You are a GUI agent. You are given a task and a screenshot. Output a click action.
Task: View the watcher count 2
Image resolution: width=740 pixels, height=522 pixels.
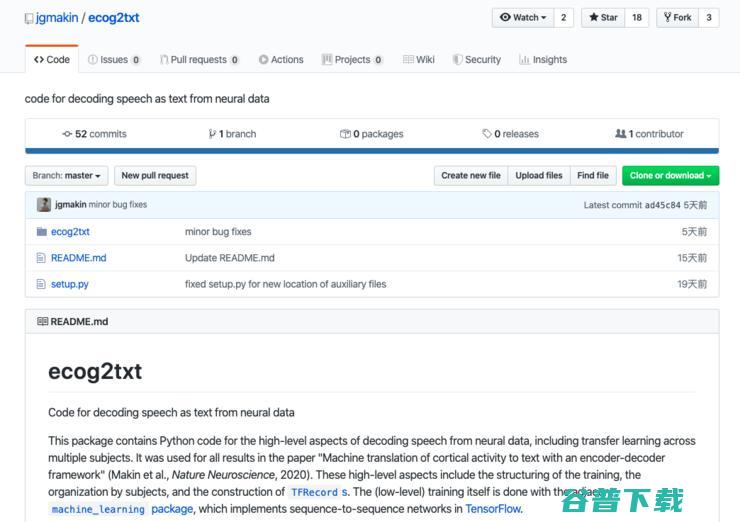(x=563, y=17)
